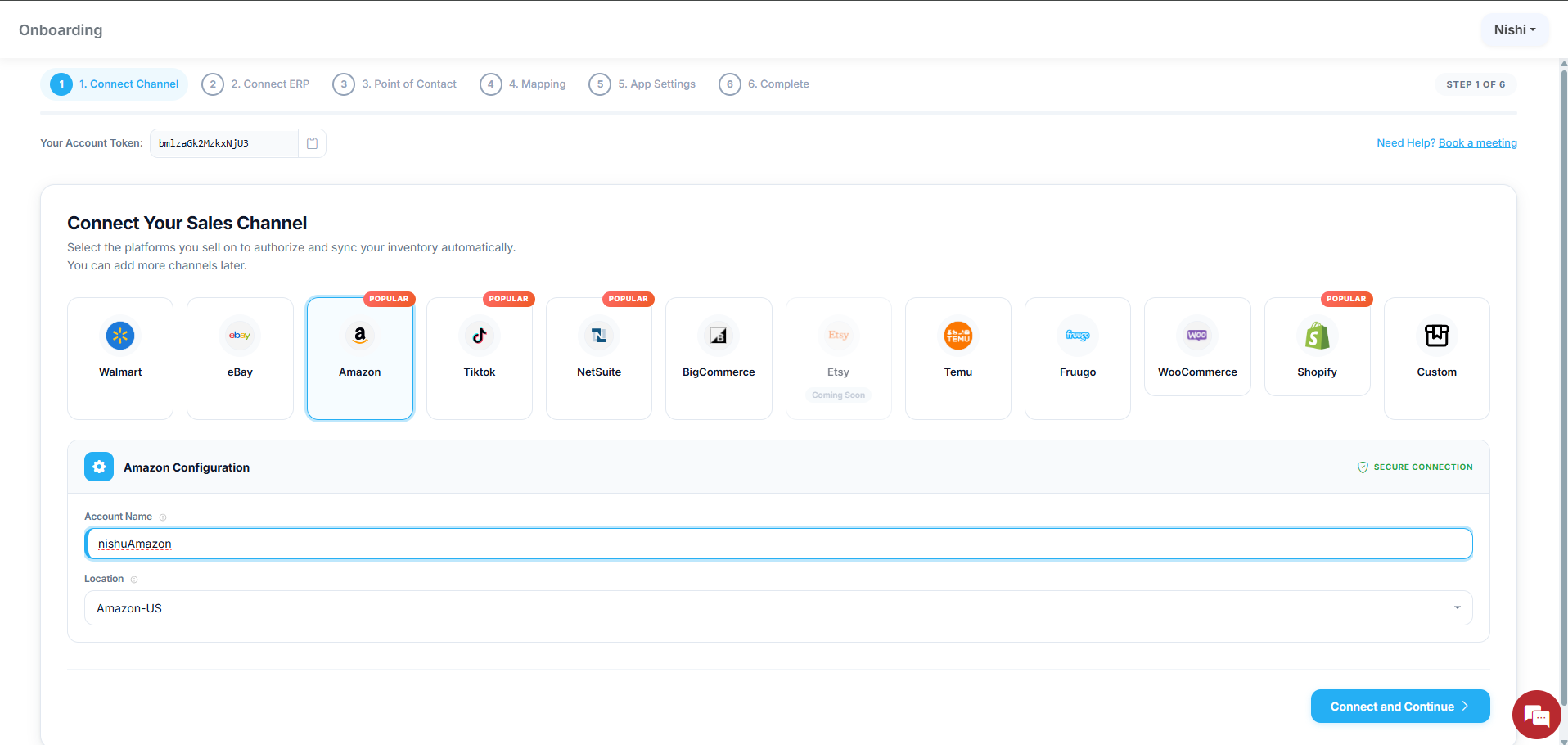Screen dimensions: 1568x745
Task: Pick the Temu channel icon
Action: 957,358
